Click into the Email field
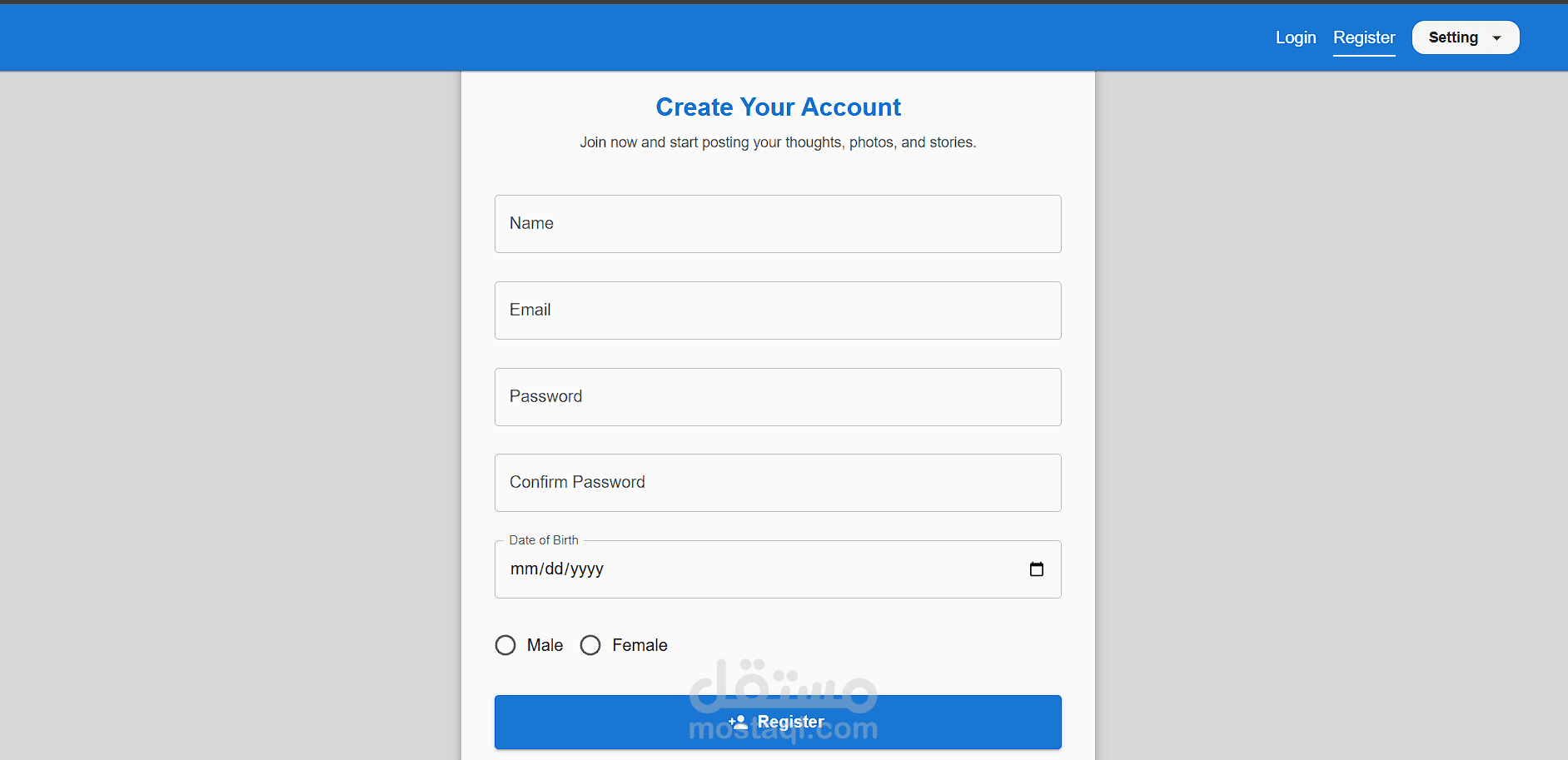 777,310
